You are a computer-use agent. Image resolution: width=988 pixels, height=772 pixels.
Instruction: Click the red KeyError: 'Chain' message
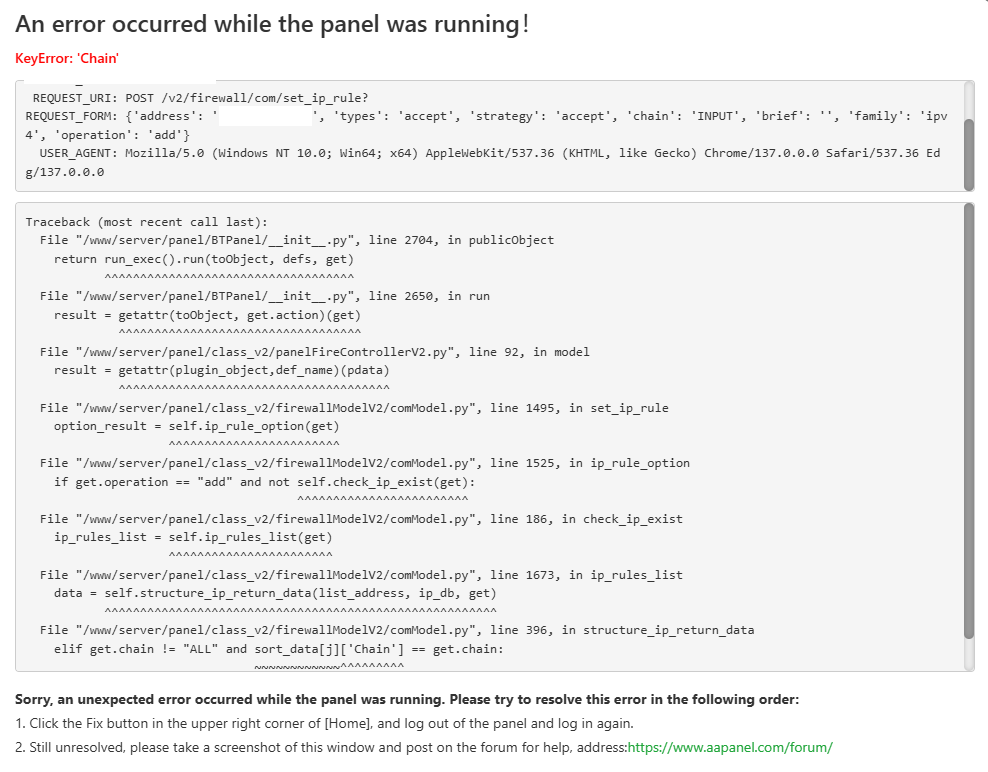tap(67, 59)
